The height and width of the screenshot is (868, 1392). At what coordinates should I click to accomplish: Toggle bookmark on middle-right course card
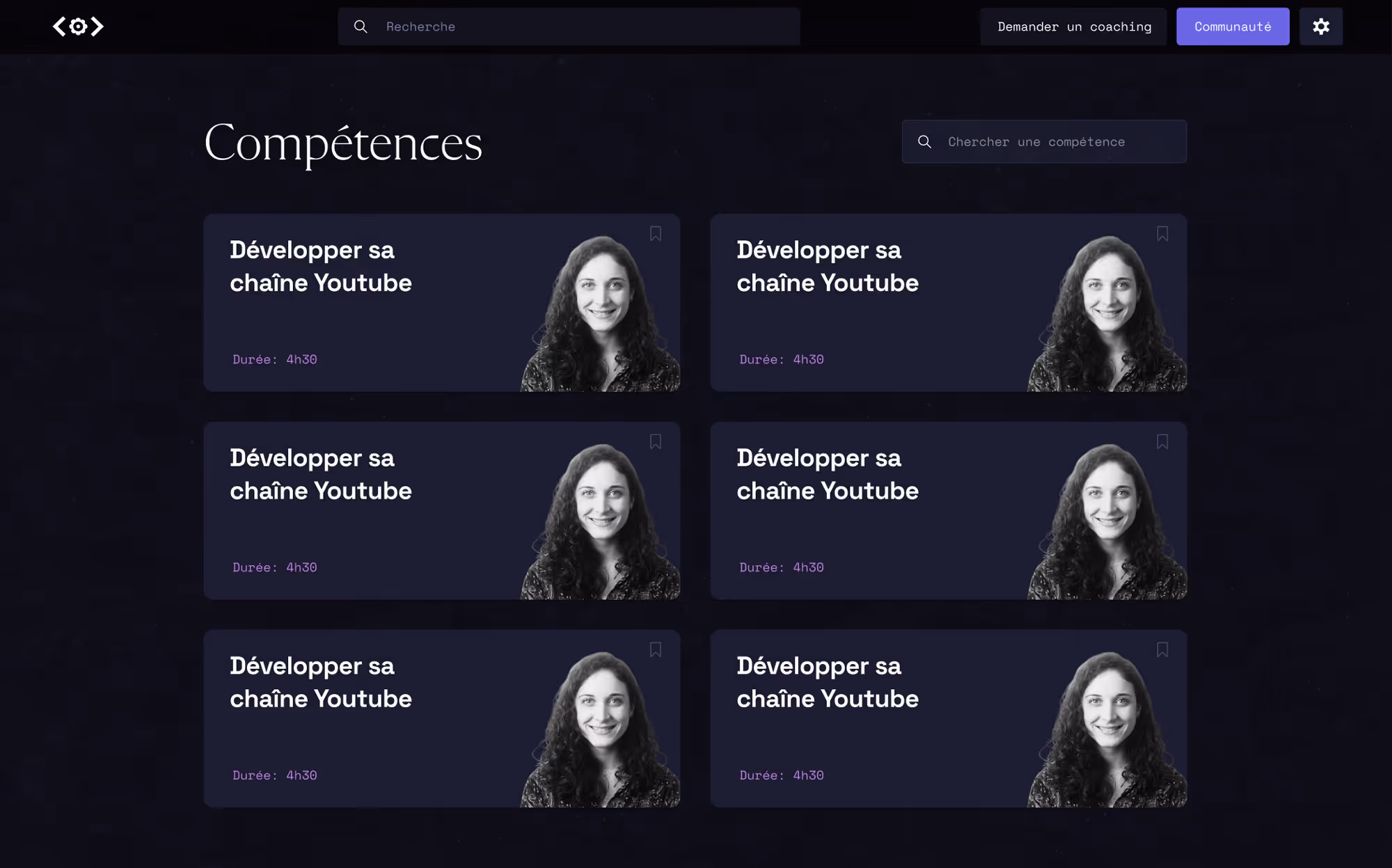point(1162,442)
